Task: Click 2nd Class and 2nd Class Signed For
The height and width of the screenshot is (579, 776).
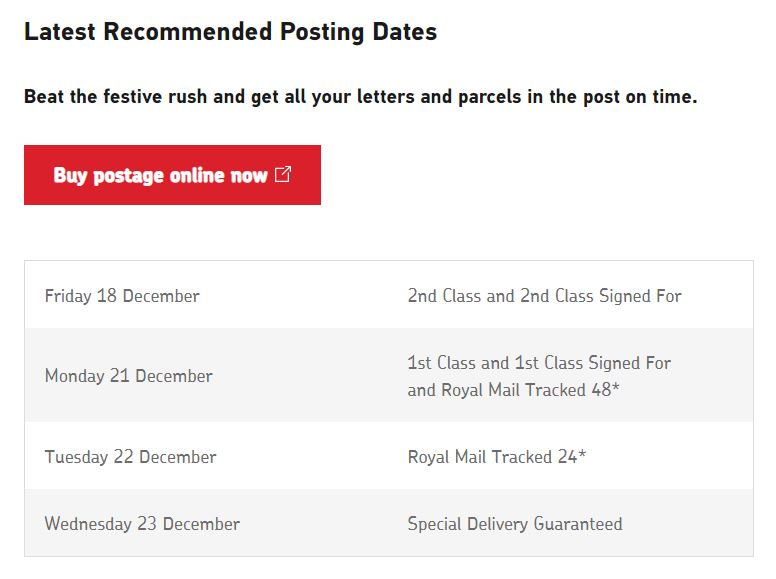Action: [x=544, y=296]
